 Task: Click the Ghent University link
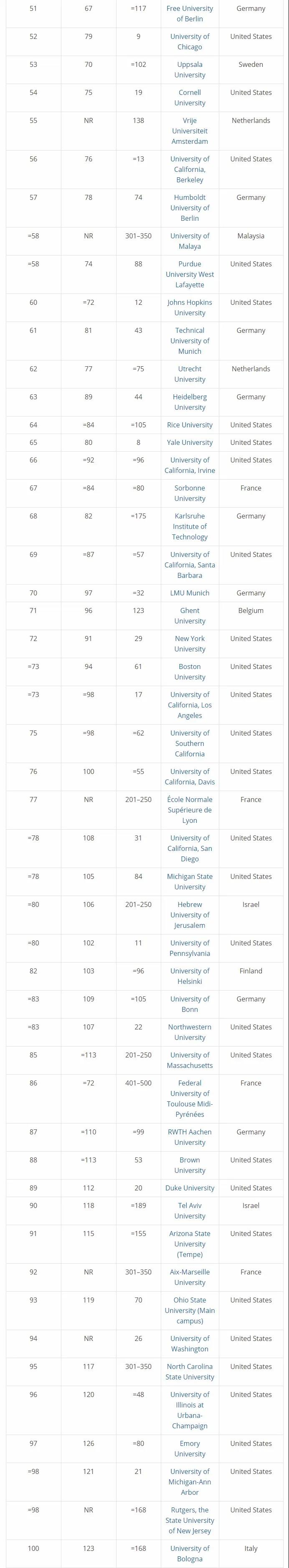[x=190, y=615]
